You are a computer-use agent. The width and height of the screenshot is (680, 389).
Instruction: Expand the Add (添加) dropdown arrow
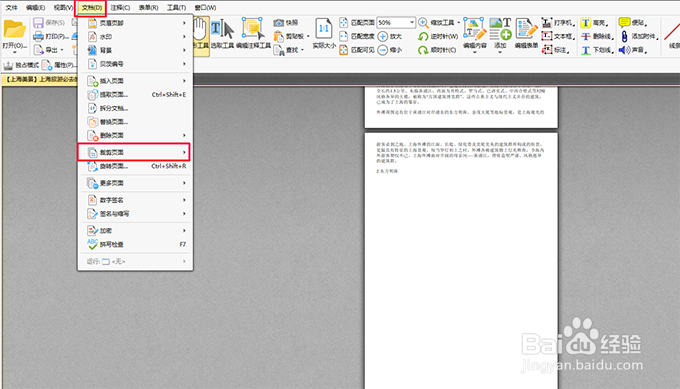coord(500,52)
